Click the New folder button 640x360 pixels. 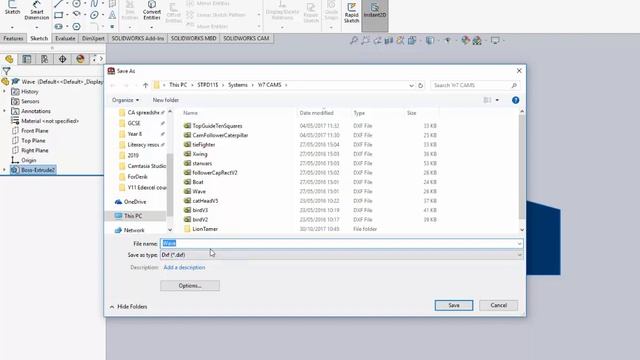coord(166,100)
